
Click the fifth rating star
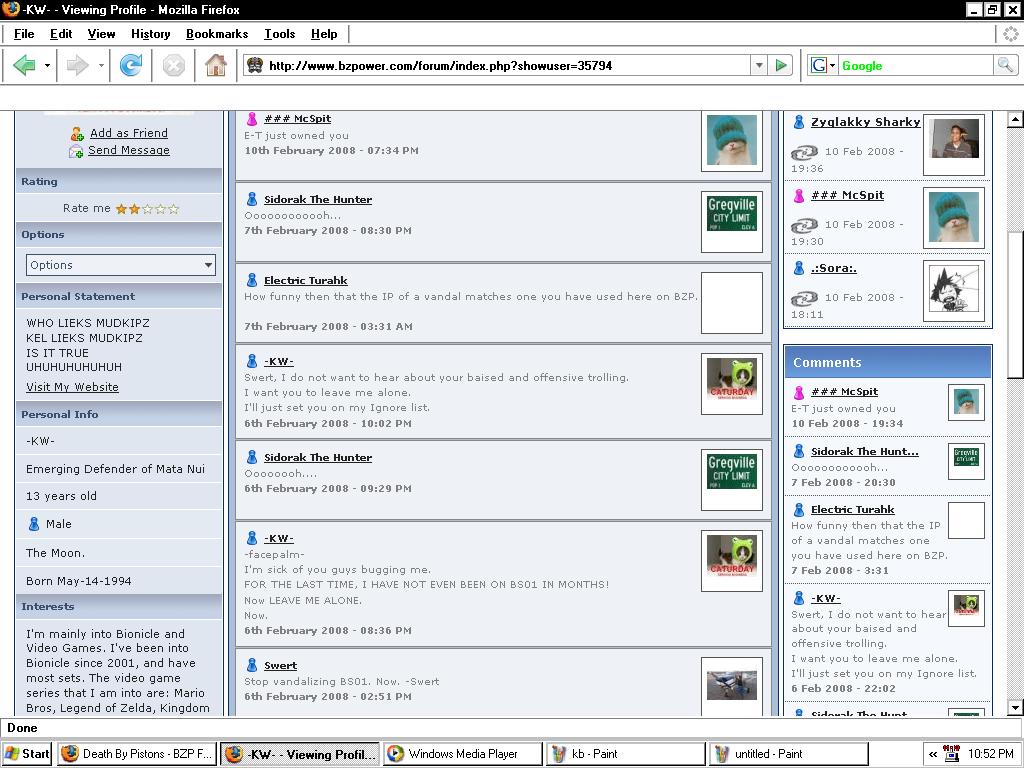173,209
